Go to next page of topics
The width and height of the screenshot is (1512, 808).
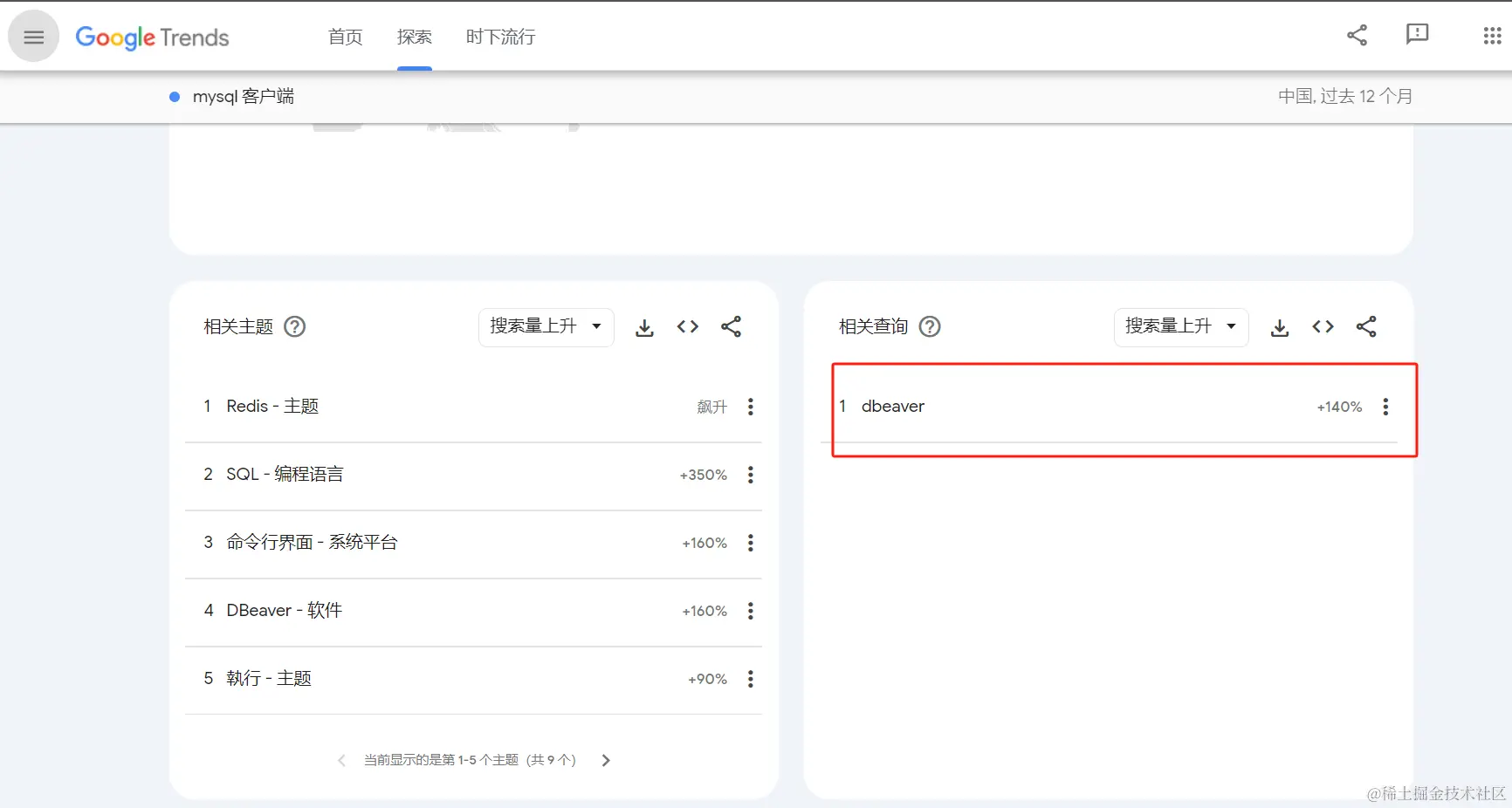[x=606, y=761]
